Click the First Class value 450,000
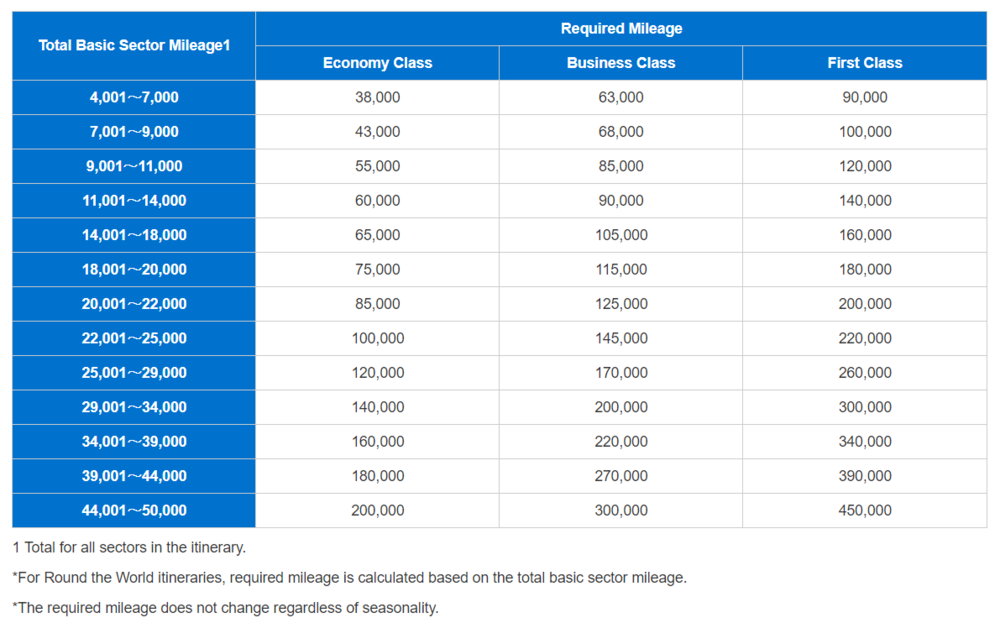Screen dimensions: 1000x623 pyautogui.click(x=865, y=510)
